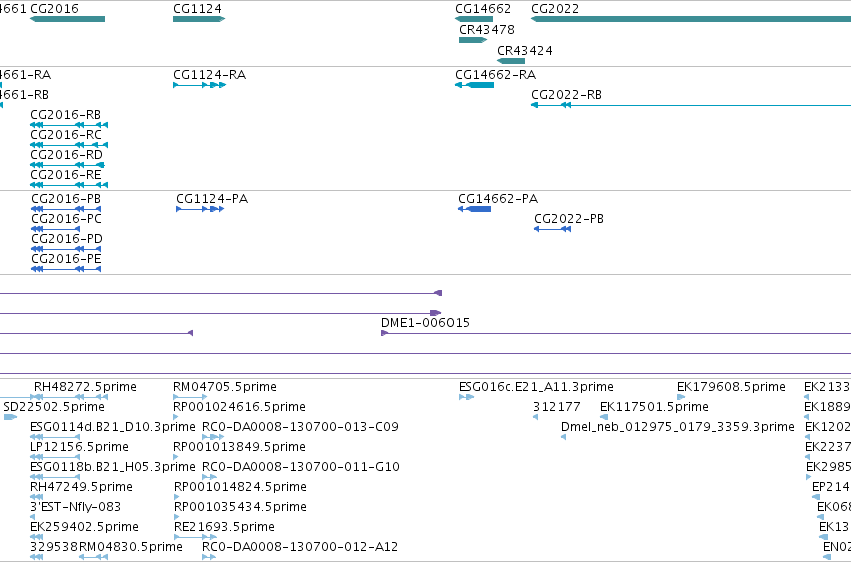Select the CG2022 gene label
Image resolution: width=851 pixels, height=562 pixels.
coord(555,9)
